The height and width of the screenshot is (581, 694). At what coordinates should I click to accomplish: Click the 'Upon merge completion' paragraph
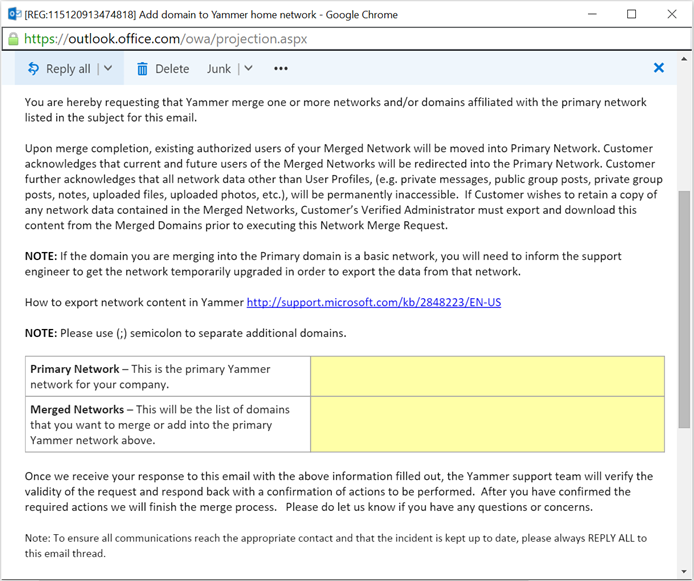pos(343,187)
